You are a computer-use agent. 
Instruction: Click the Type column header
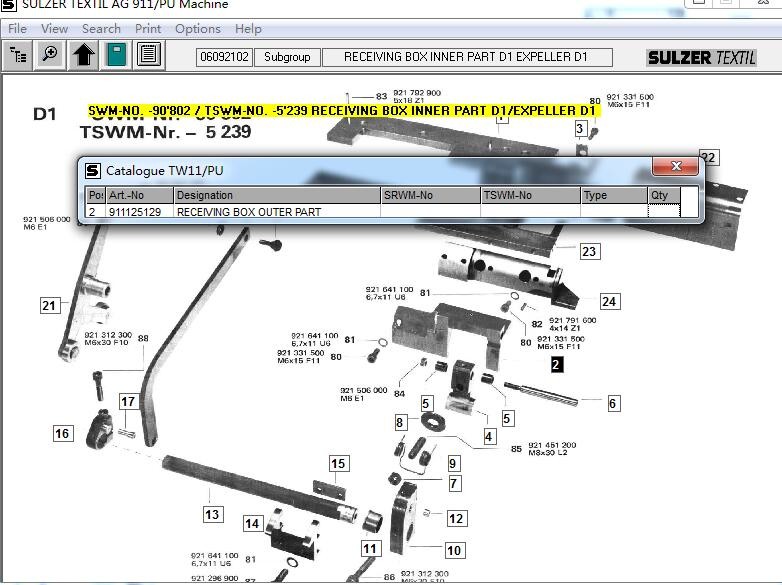[614, 195]
